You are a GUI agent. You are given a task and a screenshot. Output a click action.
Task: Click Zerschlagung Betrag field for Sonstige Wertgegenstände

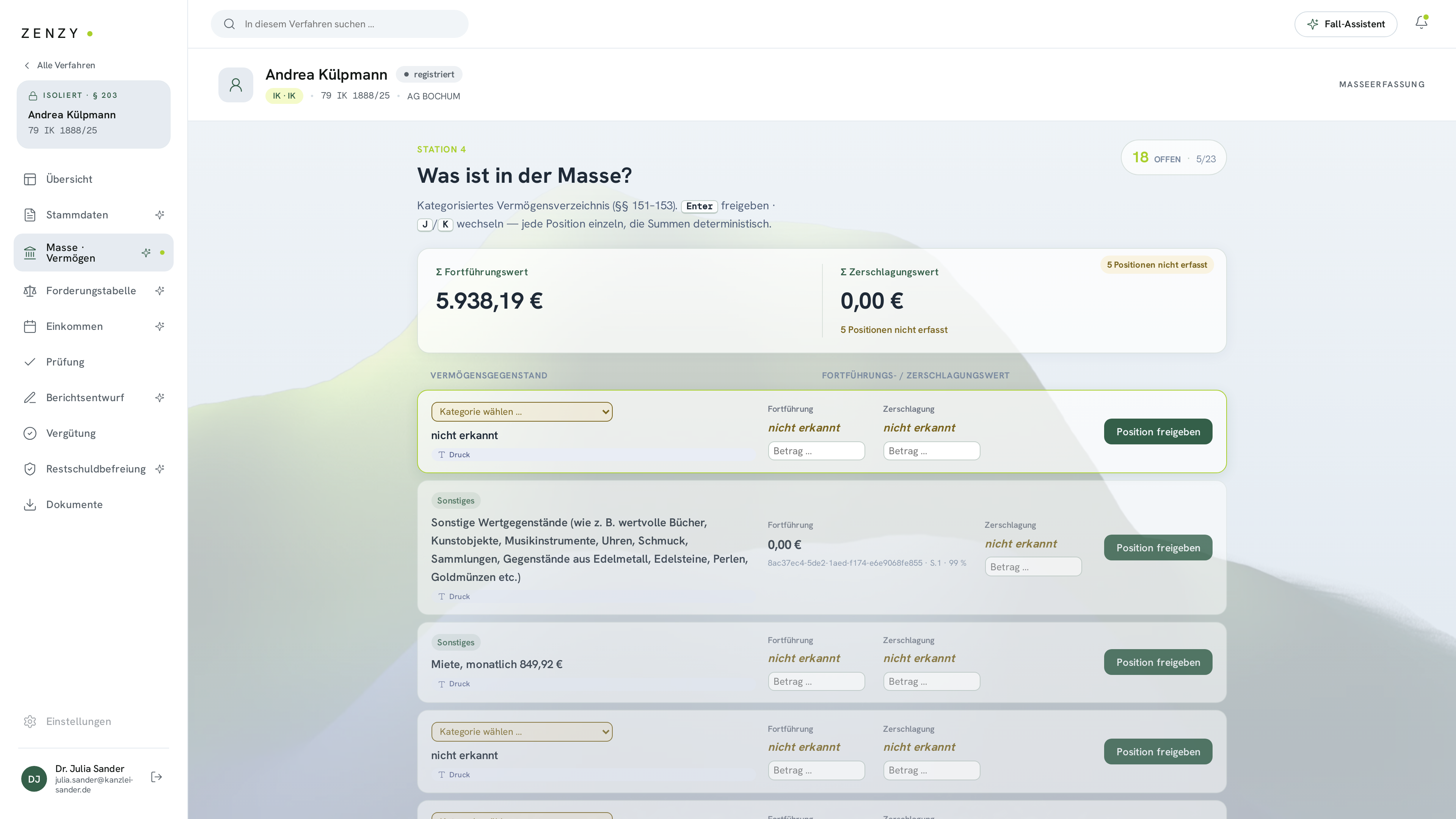(1033, 566)
